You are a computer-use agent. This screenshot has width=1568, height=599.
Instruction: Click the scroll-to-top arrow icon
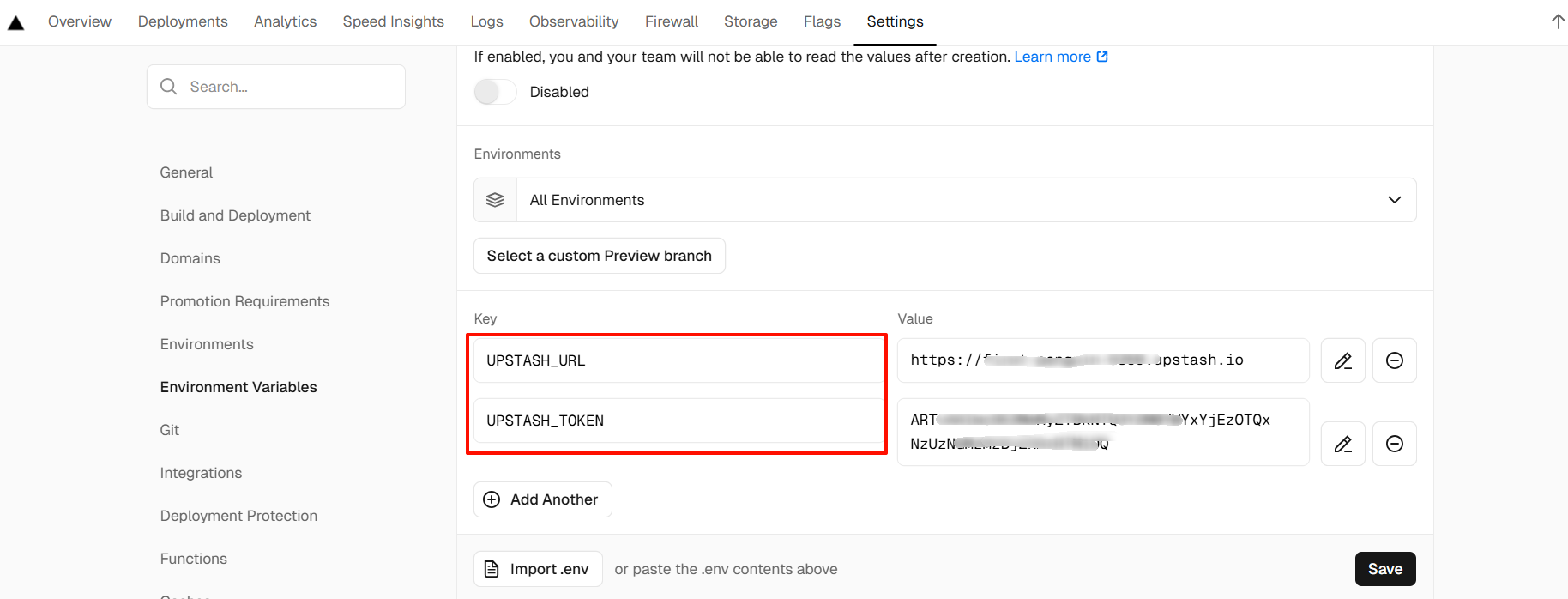pos(1558,21)
